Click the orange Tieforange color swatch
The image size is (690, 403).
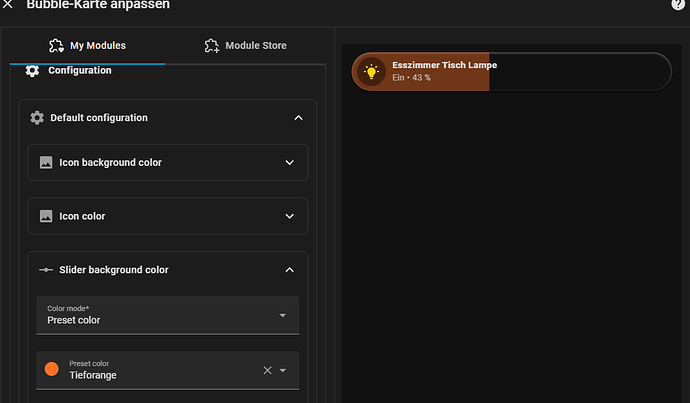click(x=52, y=370)
